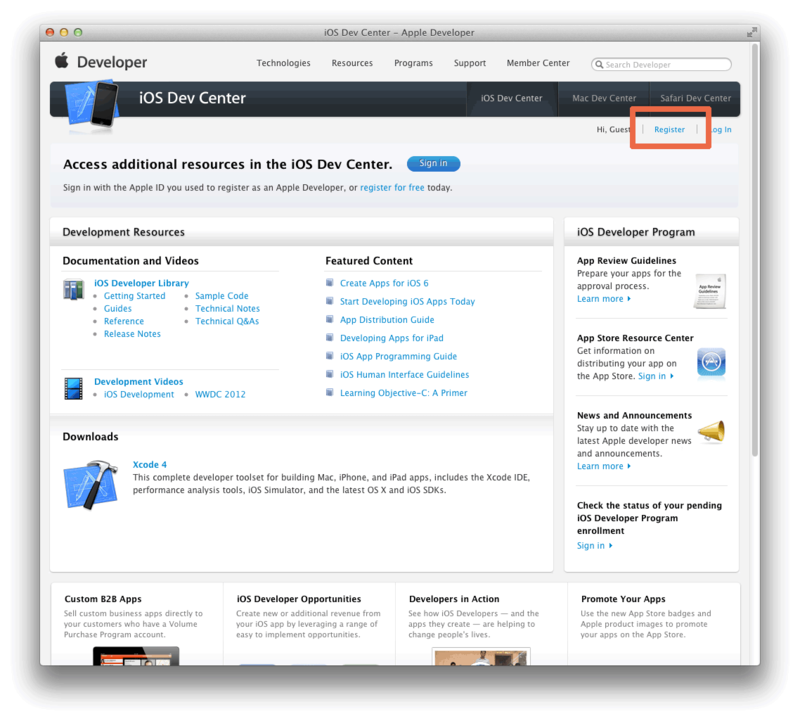Open the Technologies menu
Screen dimensions: 800x721
[x=283, y=63]
